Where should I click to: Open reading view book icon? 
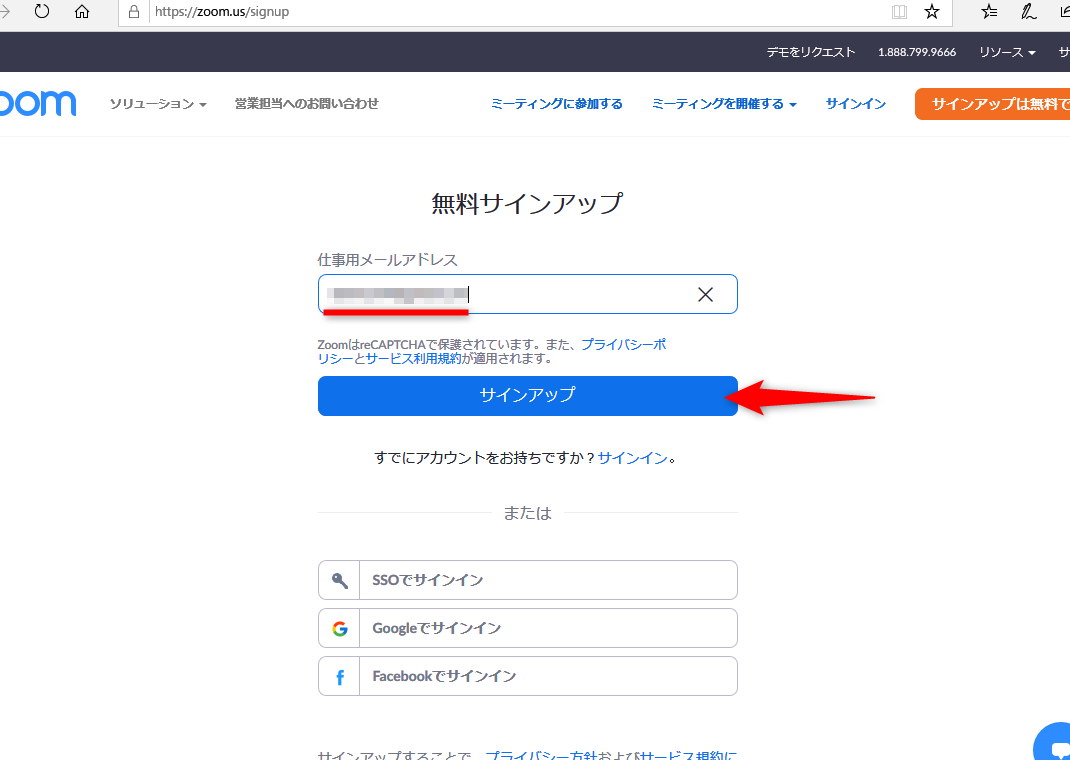(x=899, y=12)
